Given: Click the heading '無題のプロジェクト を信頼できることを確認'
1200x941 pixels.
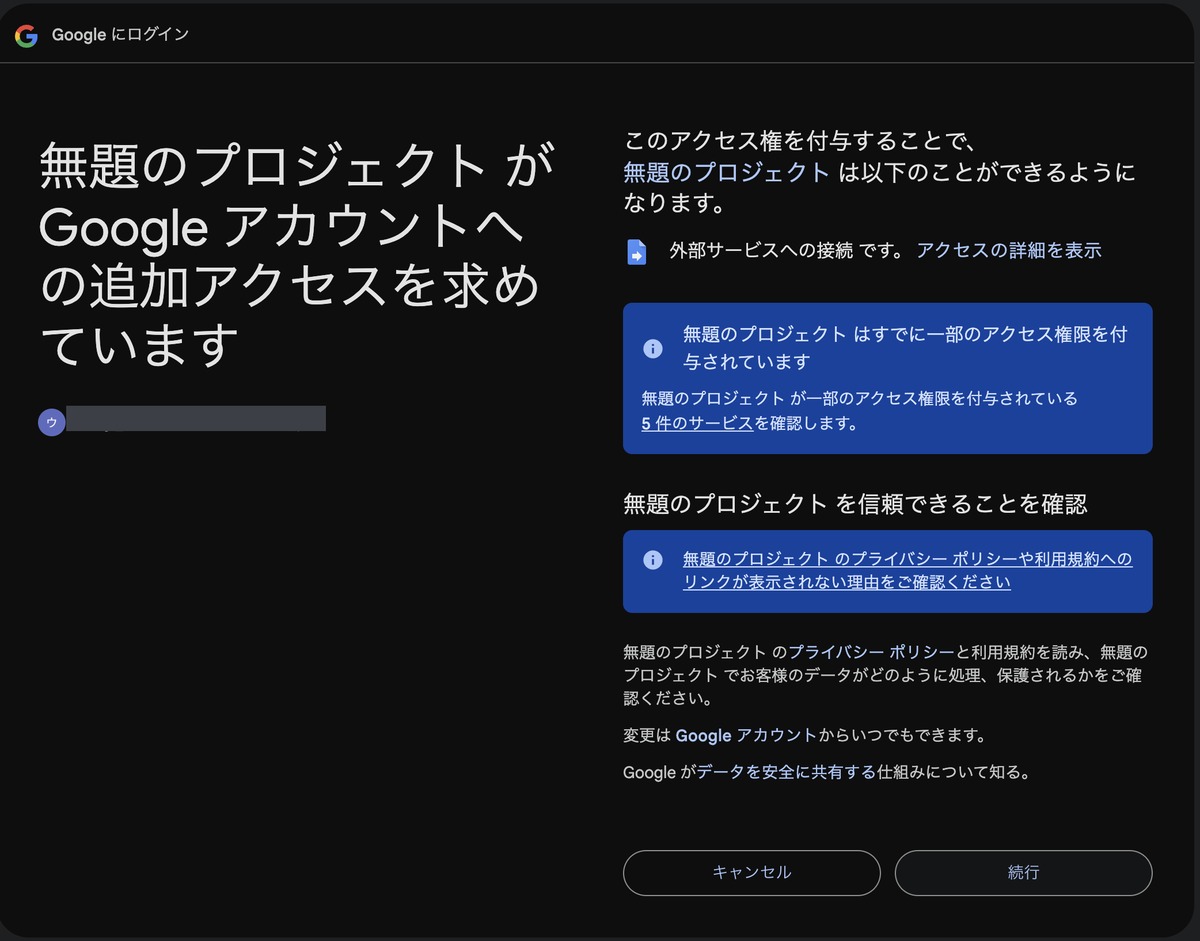Looking at the screenshot, I should point(855,504).
